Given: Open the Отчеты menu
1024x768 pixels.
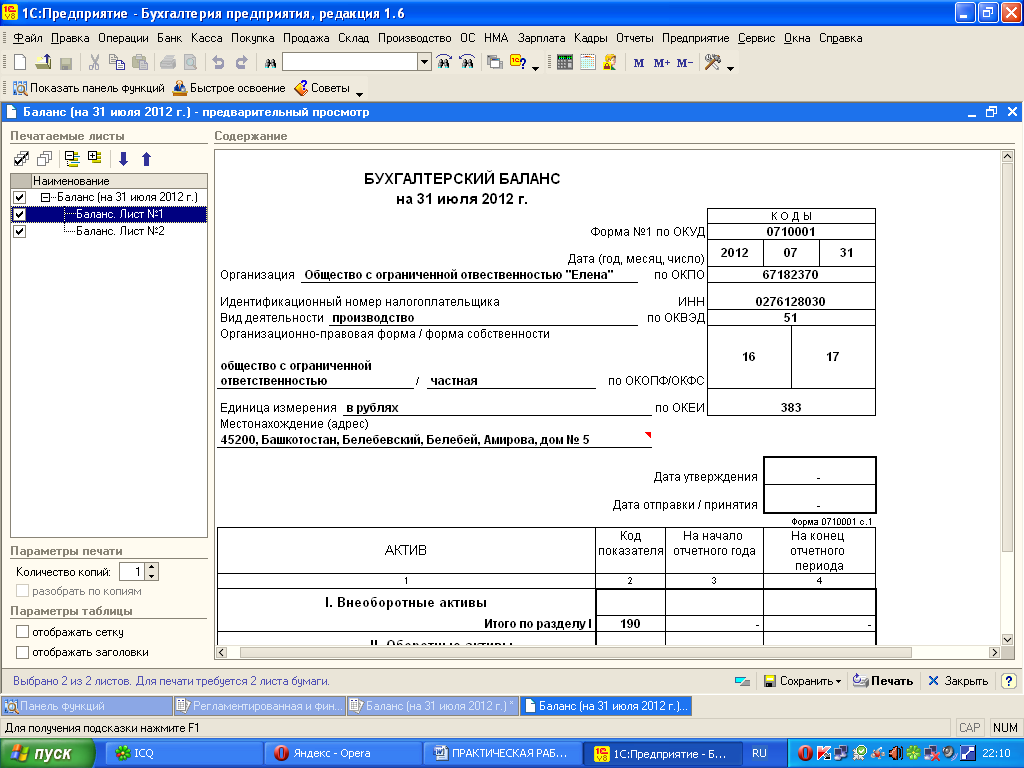Looking at the screenshot, I should coord(635,38).
